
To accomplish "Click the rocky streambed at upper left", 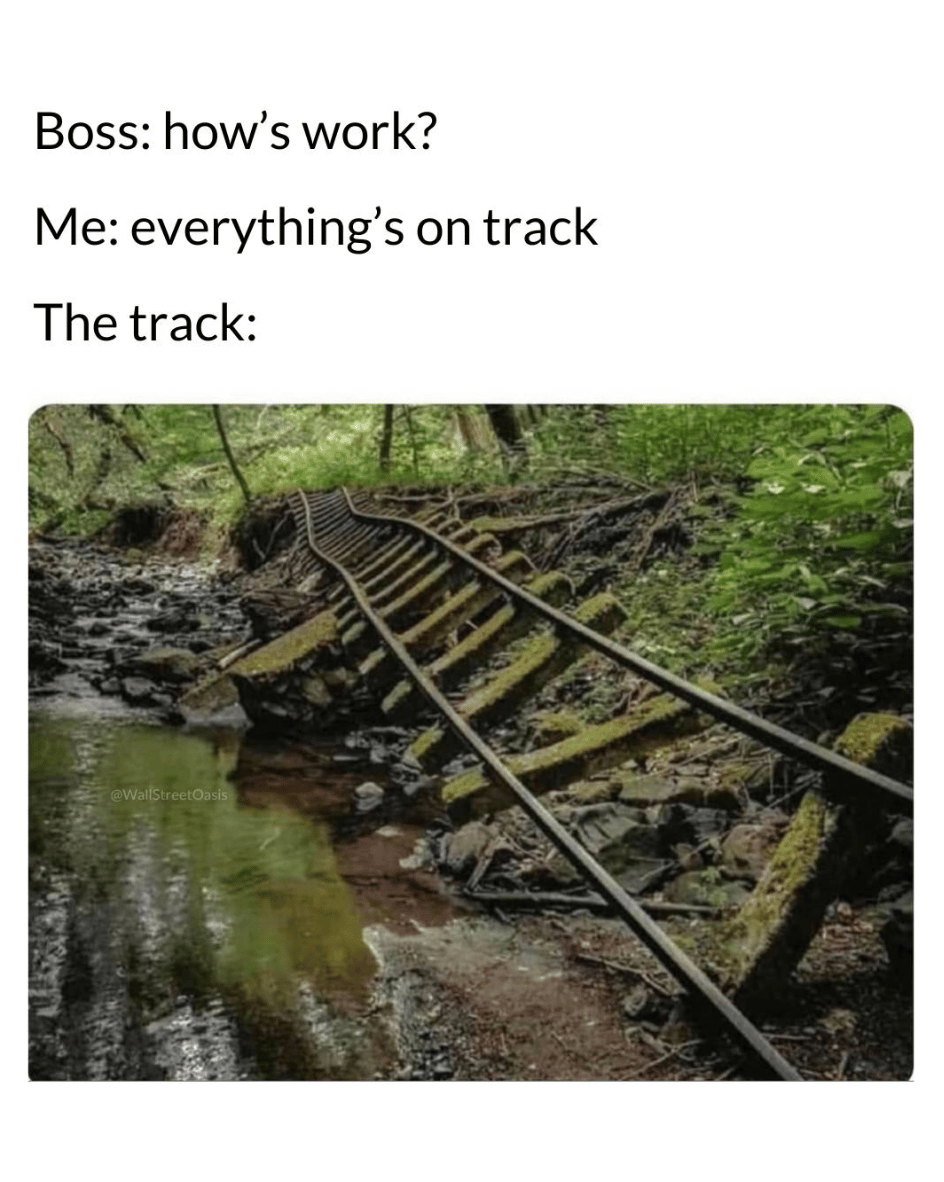I will [x=121, y=603].
